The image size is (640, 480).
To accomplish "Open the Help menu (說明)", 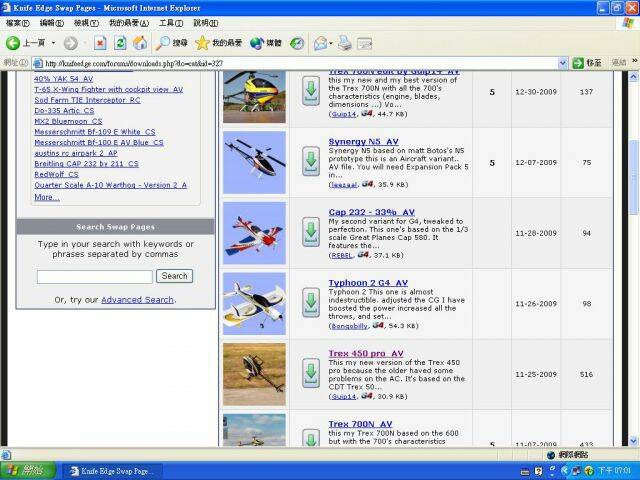I will (x=206, y=23).
